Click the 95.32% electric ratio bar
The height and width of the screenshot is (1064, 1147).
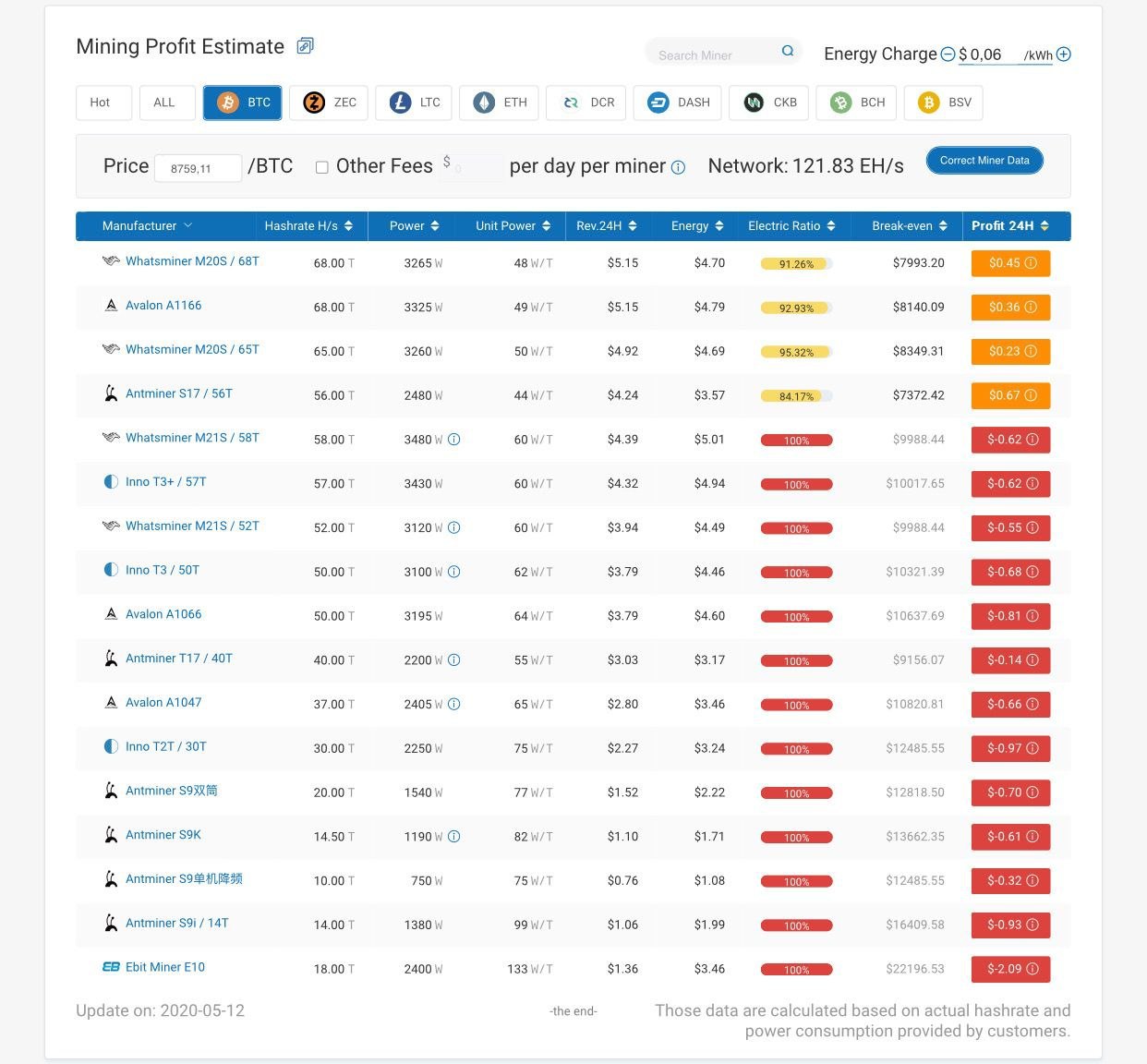click(x=796, y=352)
